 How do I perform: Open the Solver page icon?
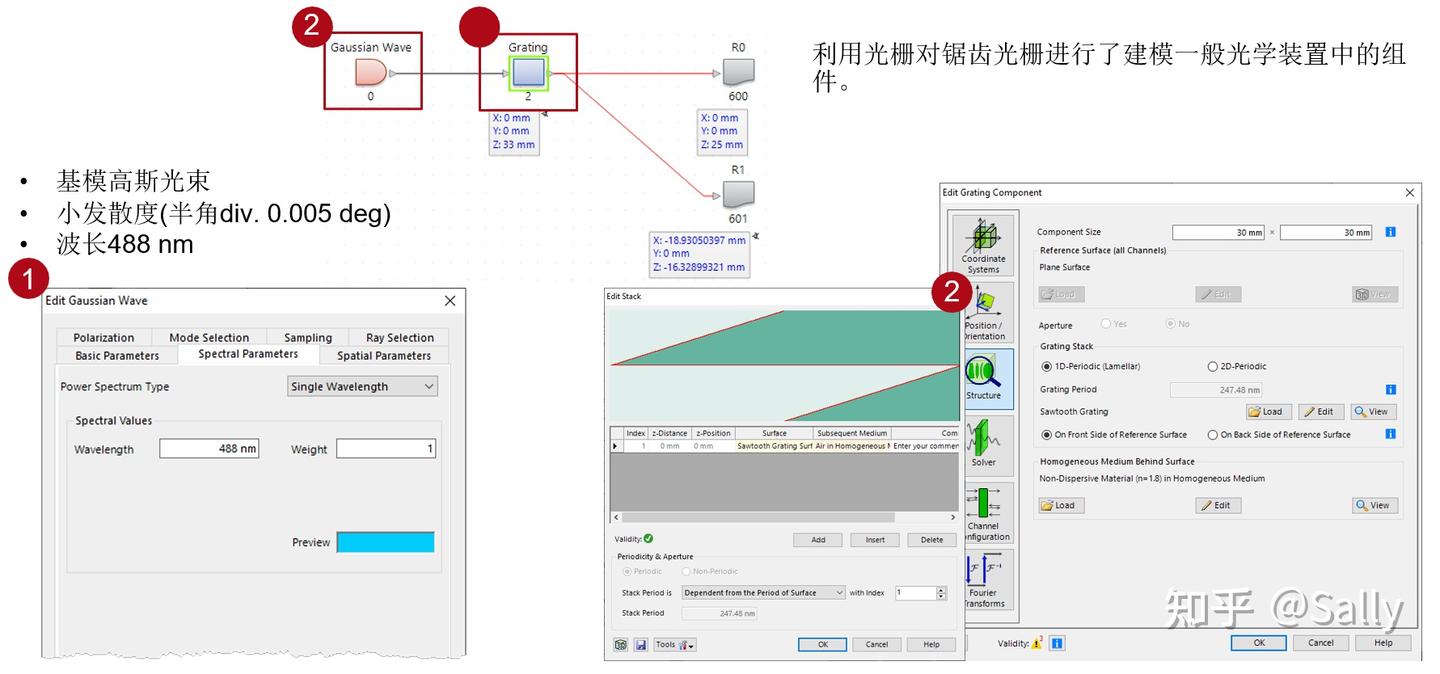point(983,443)
